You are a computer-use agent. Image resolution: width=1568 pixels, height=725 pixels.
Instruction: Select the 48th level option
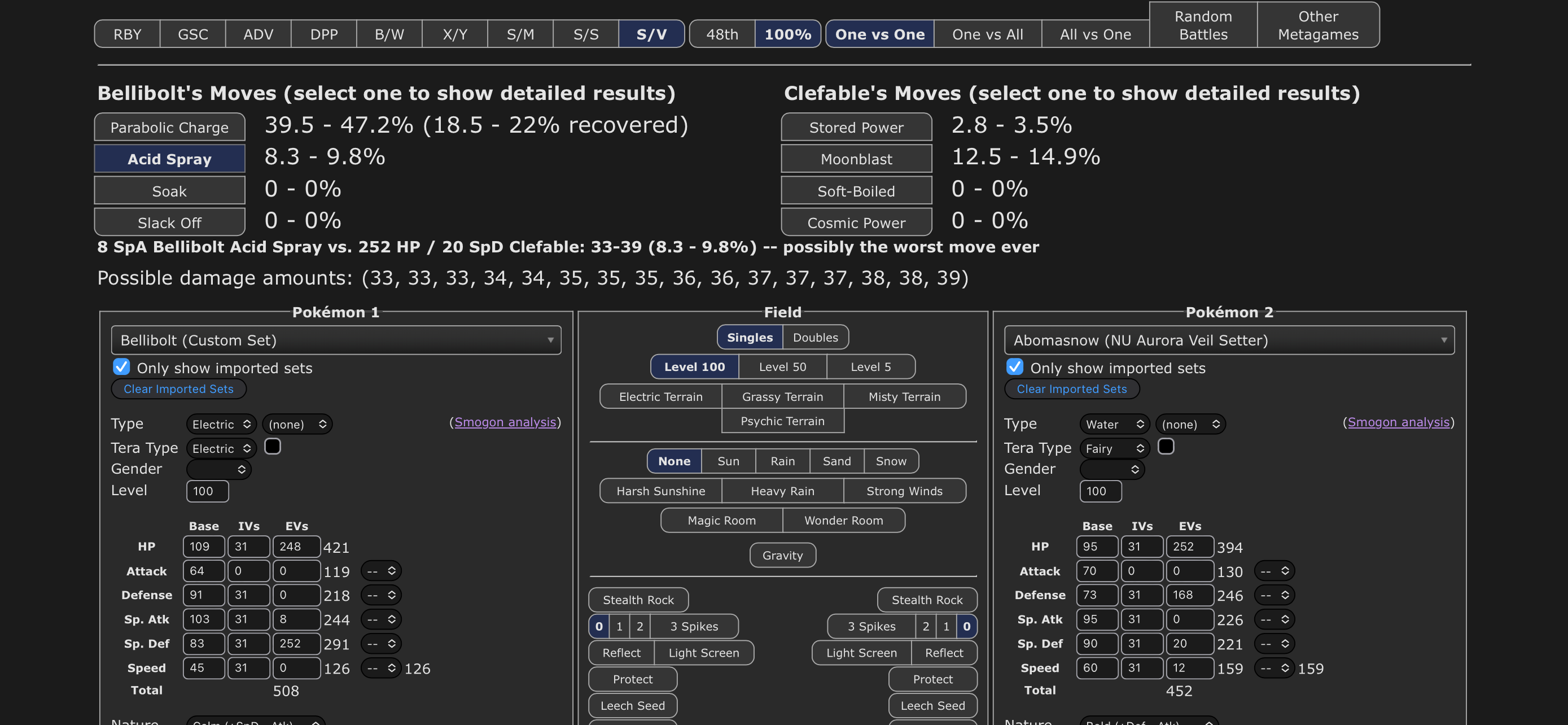tap(722, 34)
